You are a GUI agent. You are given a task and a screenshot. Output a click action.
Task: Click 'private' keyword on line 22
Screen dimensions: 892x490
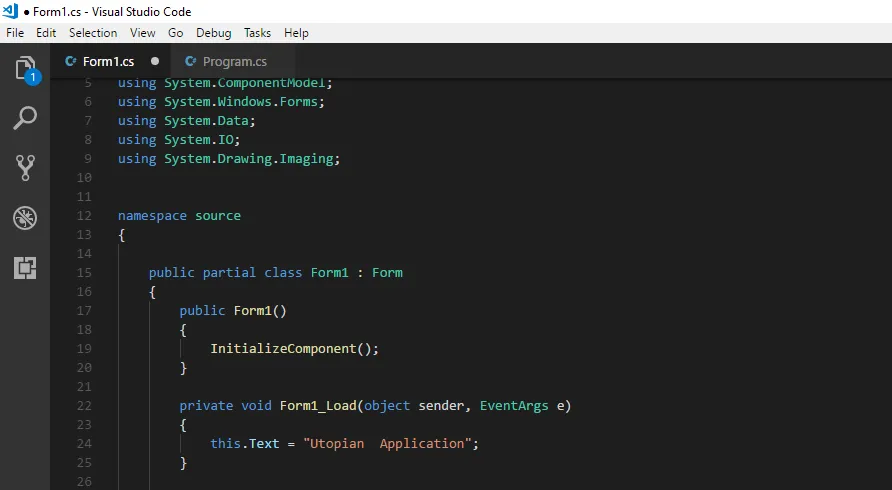pos(206,406)
